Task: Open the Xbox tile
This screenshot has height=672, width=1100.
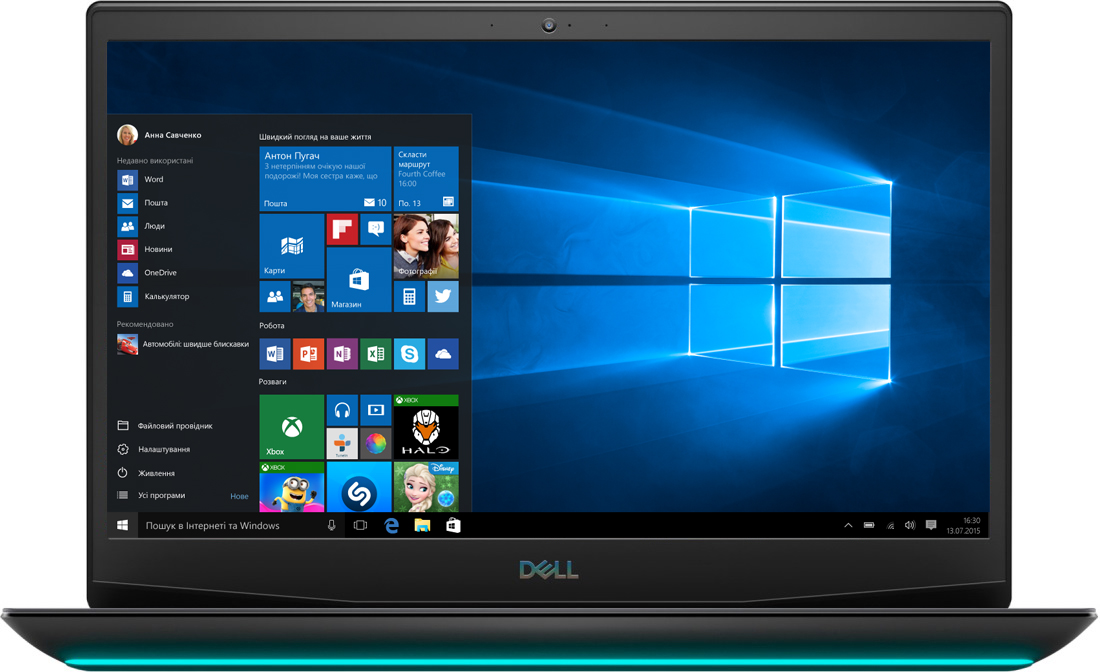Action: pos(292,426)
